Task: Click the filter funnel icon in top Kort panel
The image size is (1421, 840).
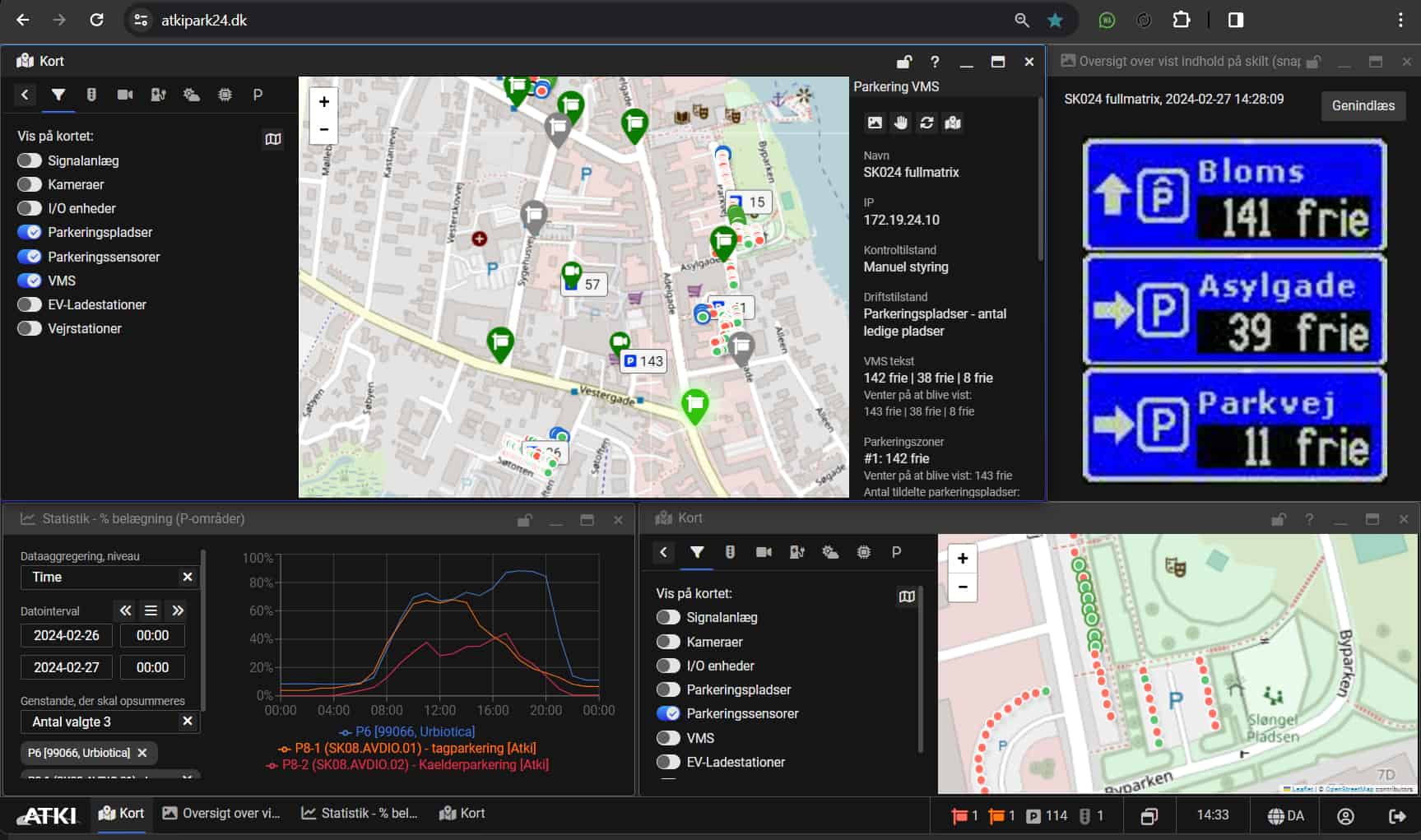Action: [58, 95]
